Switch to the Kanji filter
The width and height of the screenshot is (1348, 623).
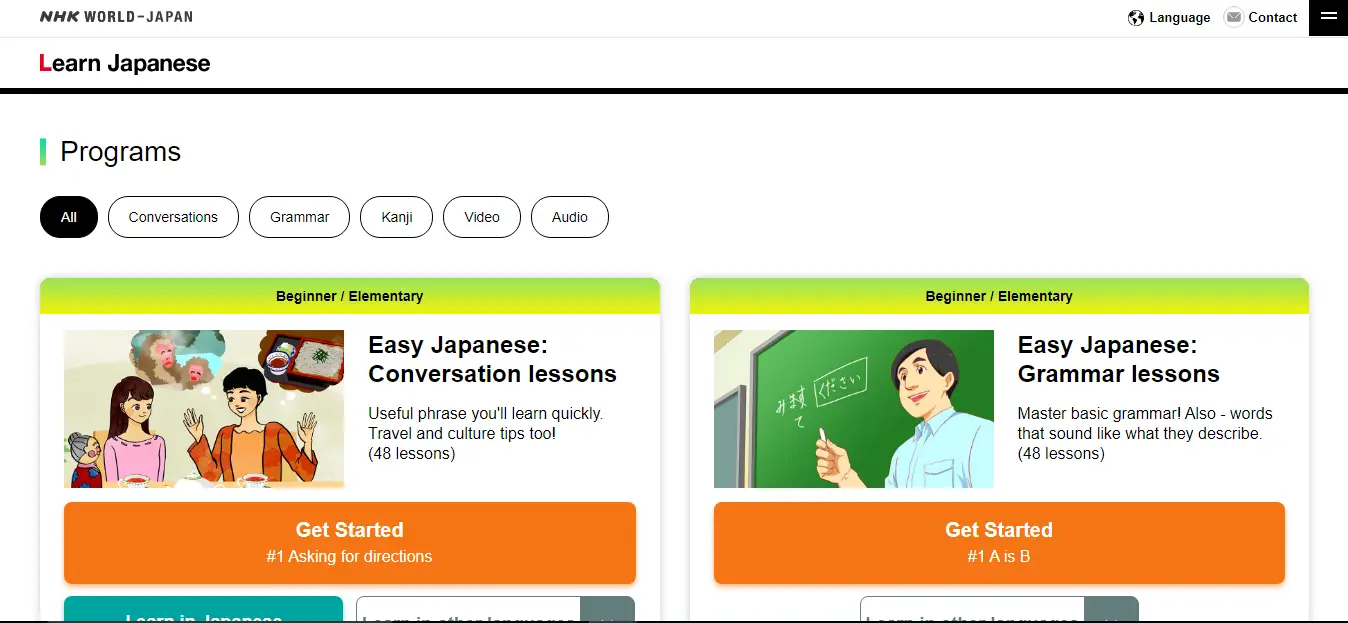(396, 217)
